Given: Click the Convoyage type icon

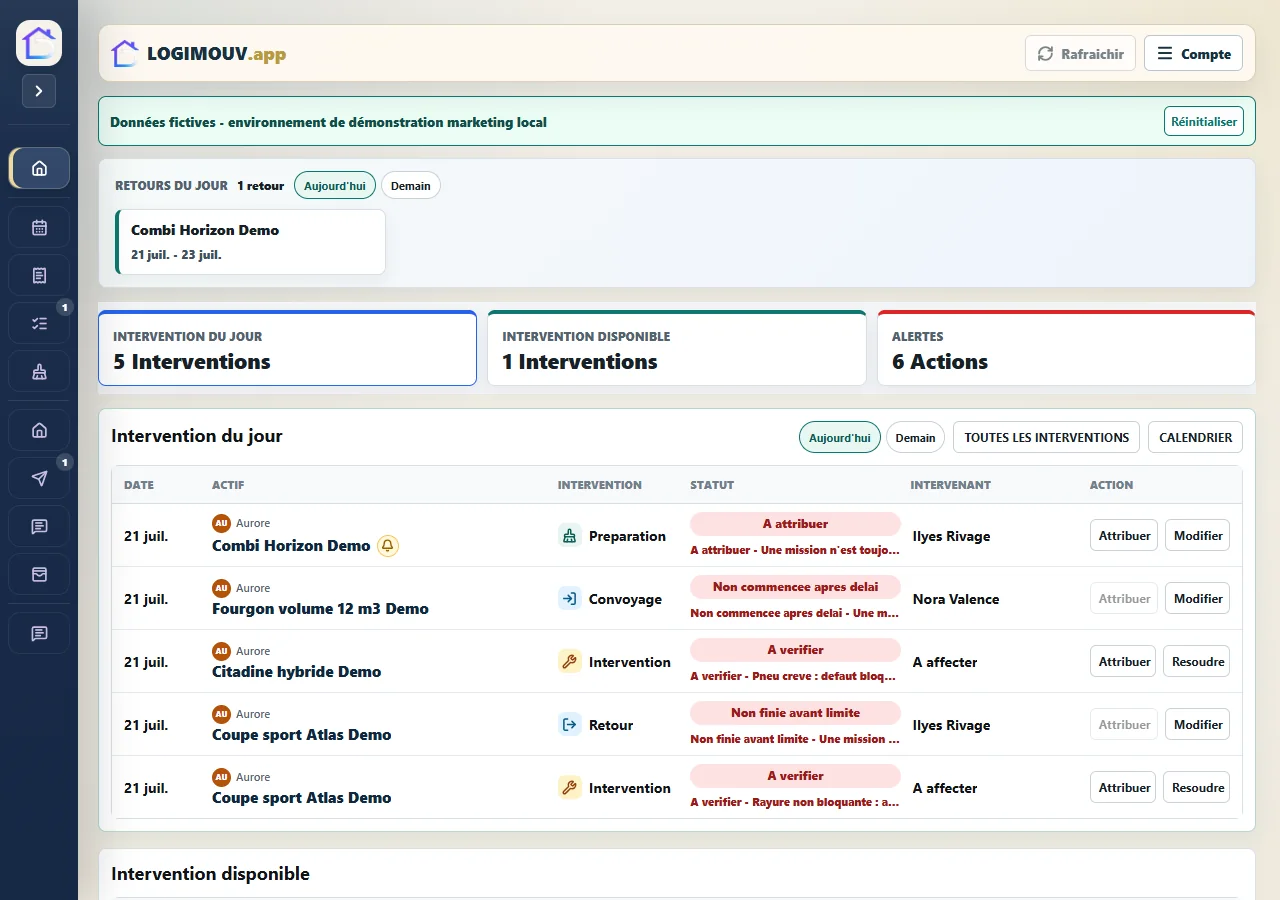Looking at the screenshot, I should pyautogui.click(x=570, y=599).
